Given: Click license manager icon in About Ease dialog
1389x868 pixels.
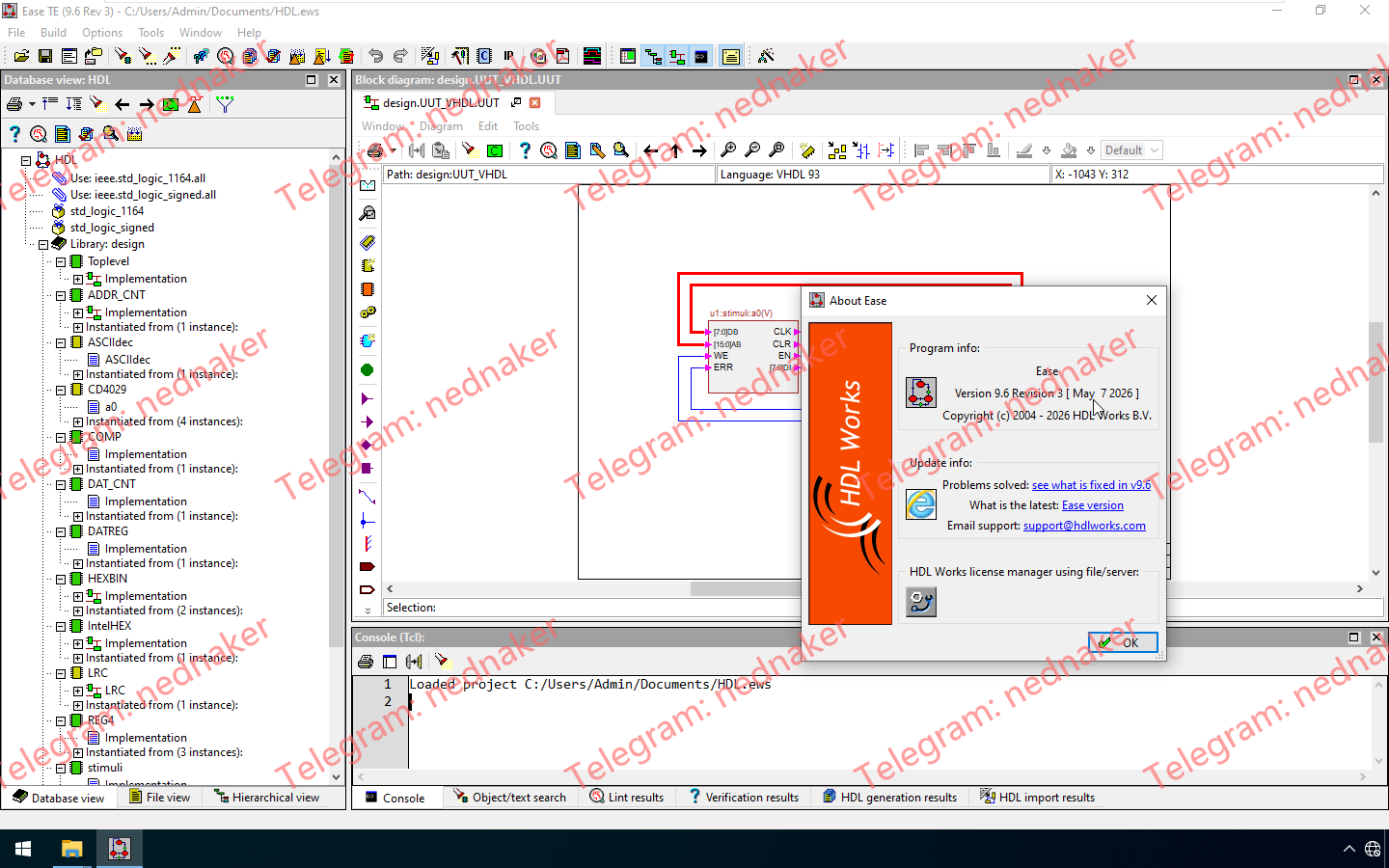Looking at the screenshot, I should pyautogui.click(x=921, y=602).
